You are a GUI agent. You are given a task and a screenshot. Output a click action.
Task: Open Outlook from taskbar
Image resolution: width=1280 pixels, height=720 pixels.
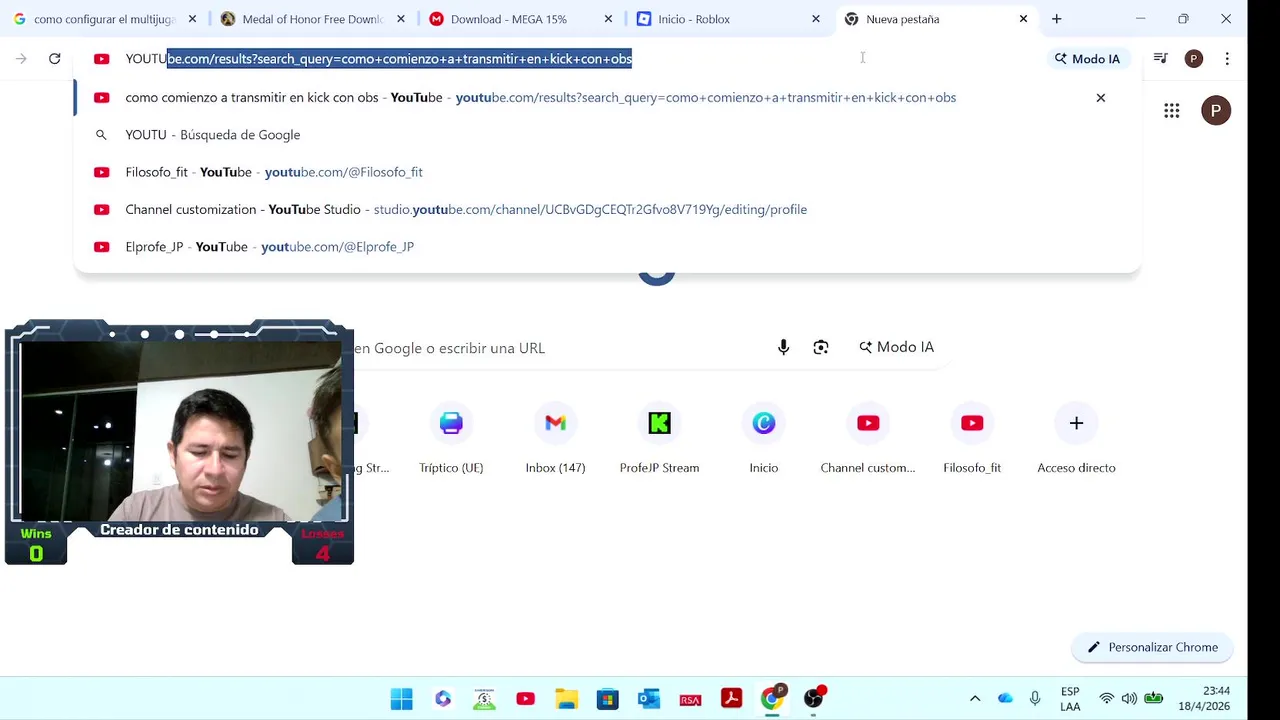pos(649,699)
